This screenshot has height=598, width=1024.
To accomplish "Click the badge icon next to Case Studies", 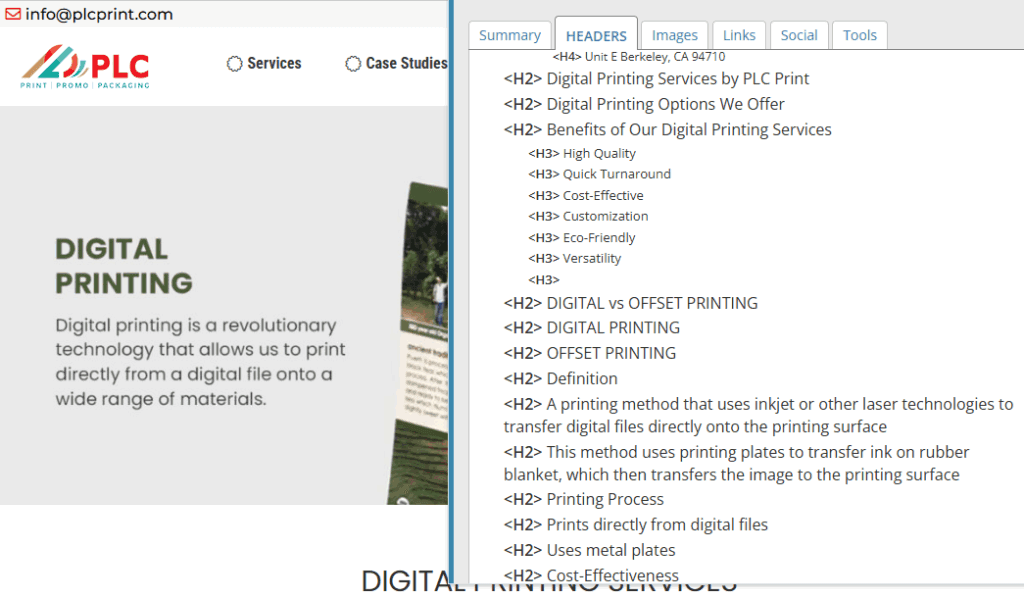I will 352,63.
